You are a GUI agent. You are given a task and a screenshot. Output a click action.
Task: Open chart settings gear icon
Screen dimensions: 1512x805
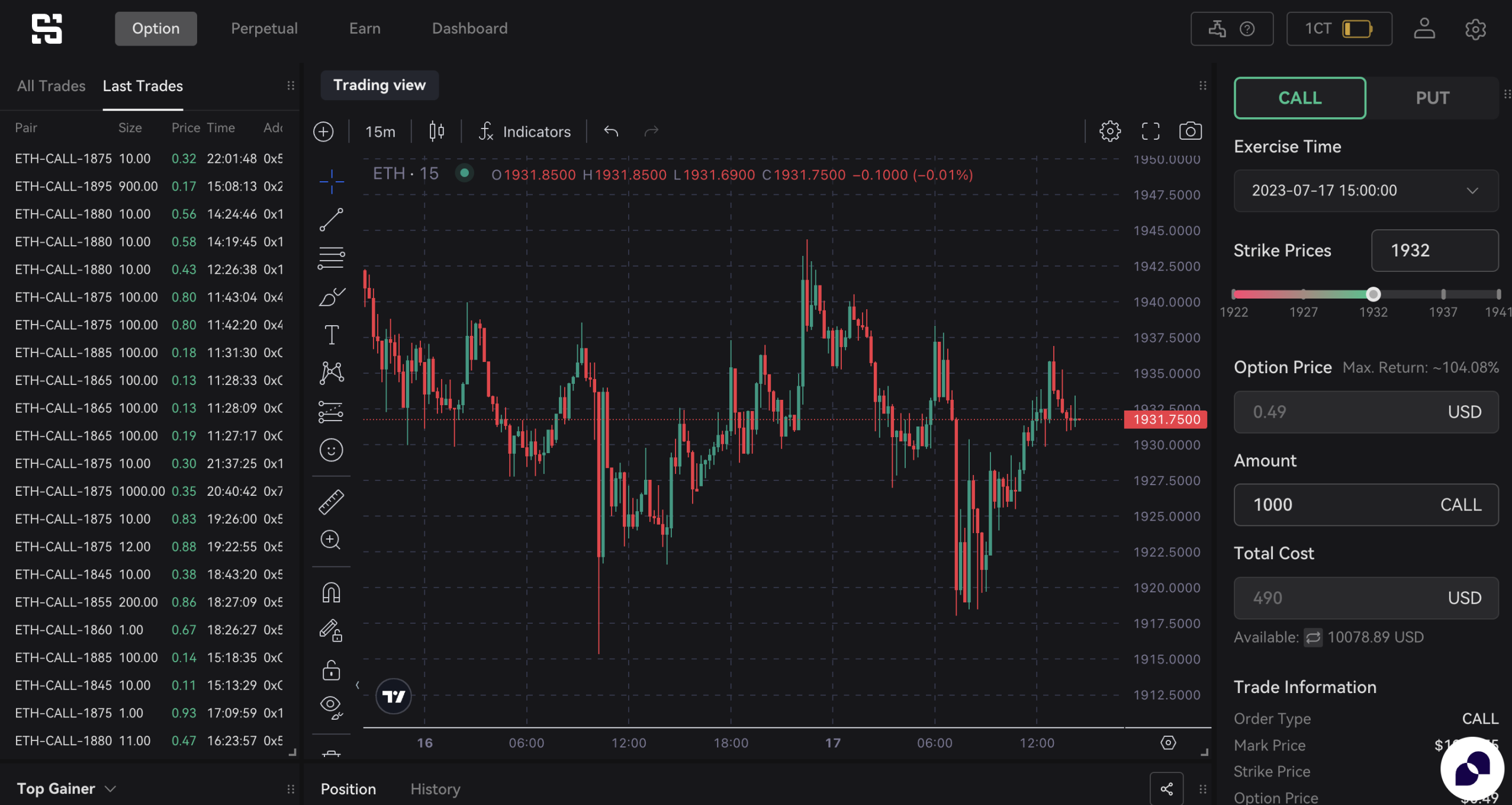(1110, 131)
